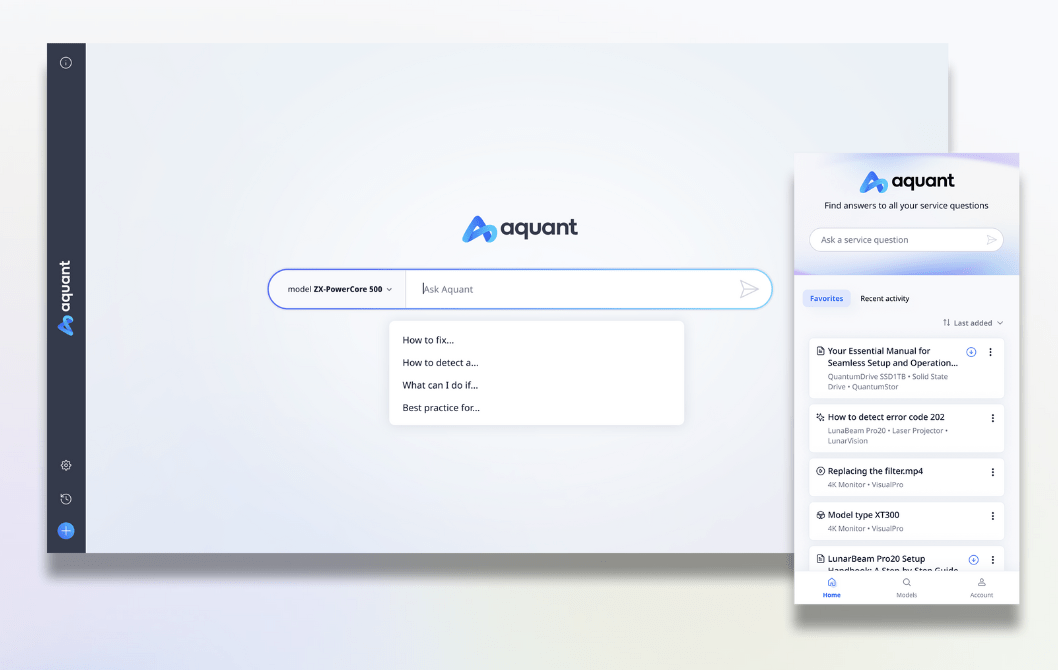
Task: Click the Find answers to all your service questions text
Action: 906,206
